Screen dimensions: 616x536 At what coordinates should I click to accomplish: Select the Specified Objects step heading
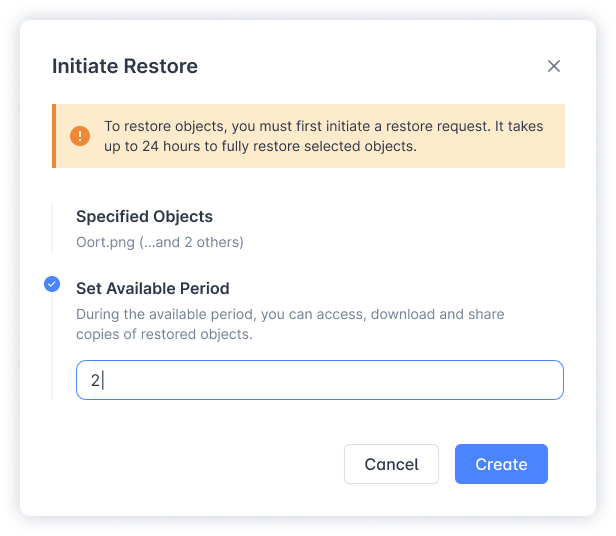coord(144,216)
